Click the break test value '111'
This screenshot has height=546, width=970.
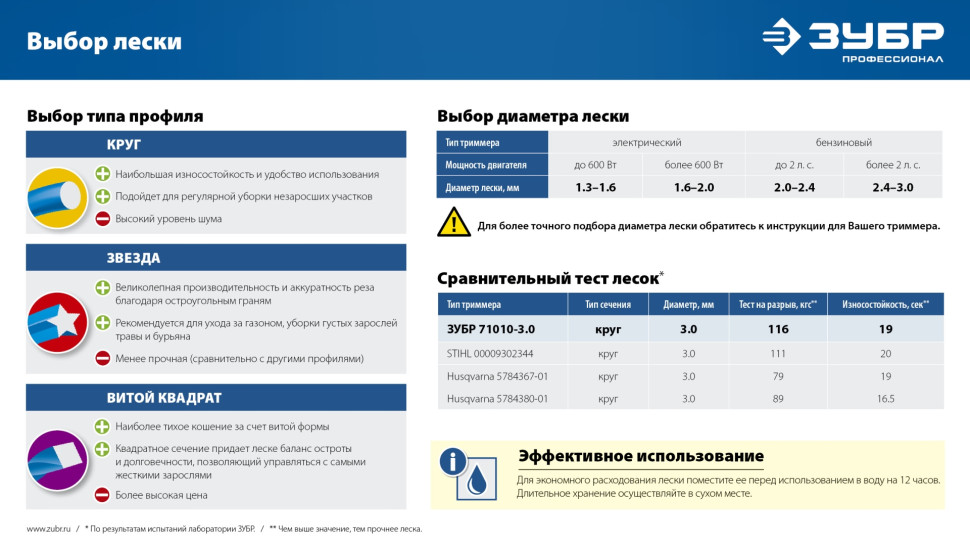click(x=778, y=354)
